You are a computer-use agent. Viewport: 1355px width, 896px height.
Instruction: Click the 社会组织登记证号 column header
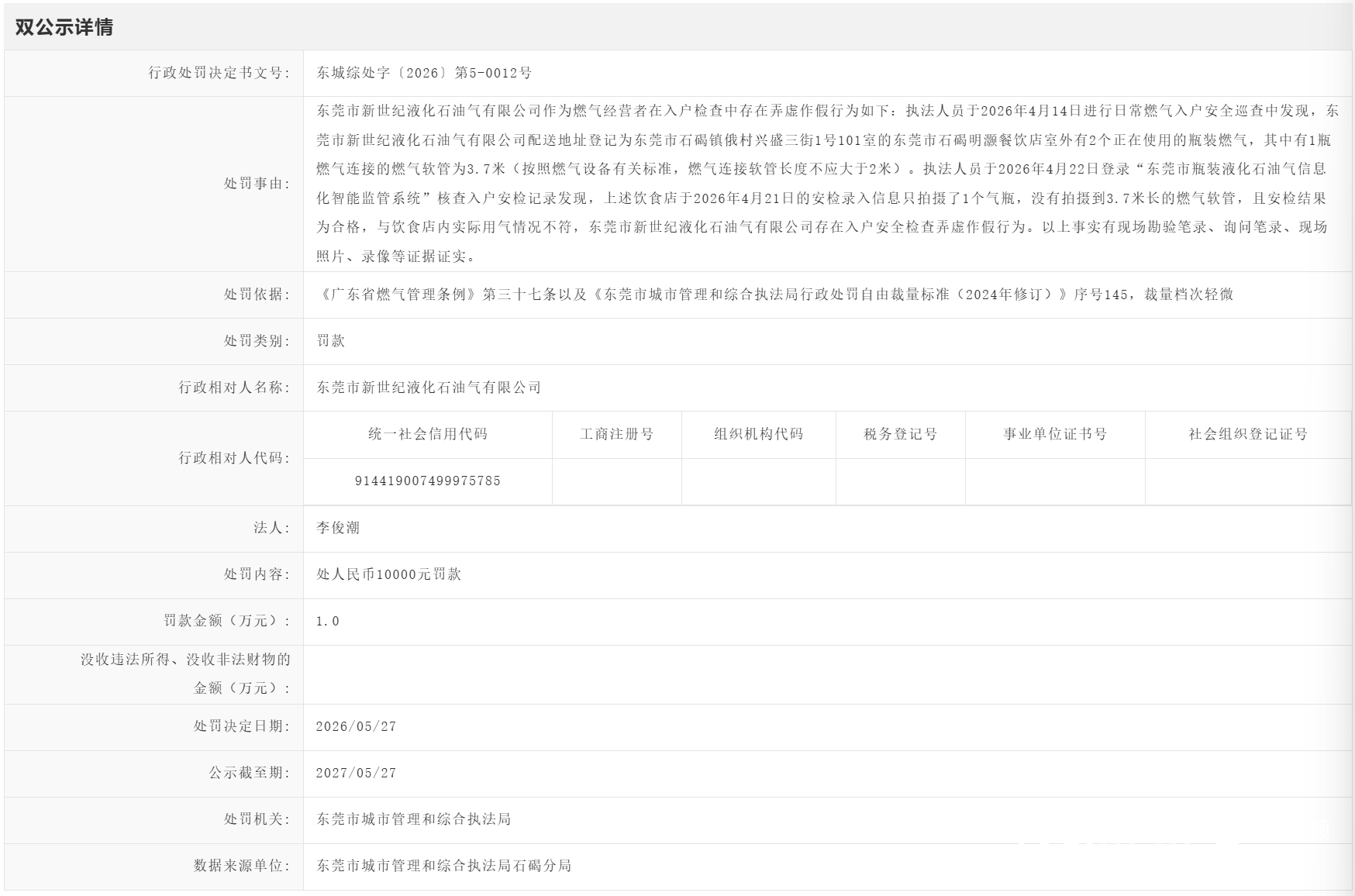coord(1249,434)
